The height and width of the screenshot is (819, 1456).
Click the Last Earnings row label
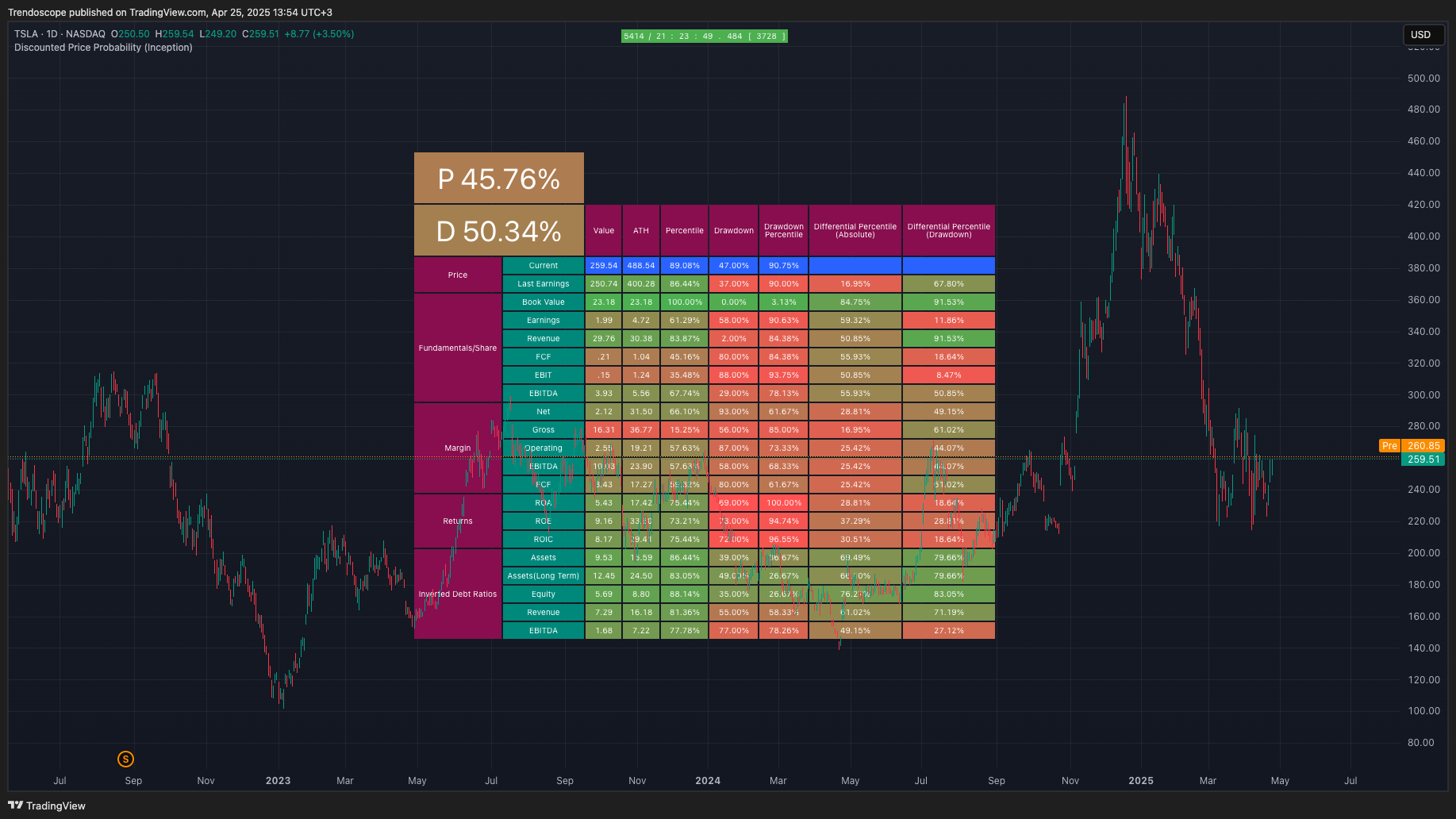pos(544,284)
